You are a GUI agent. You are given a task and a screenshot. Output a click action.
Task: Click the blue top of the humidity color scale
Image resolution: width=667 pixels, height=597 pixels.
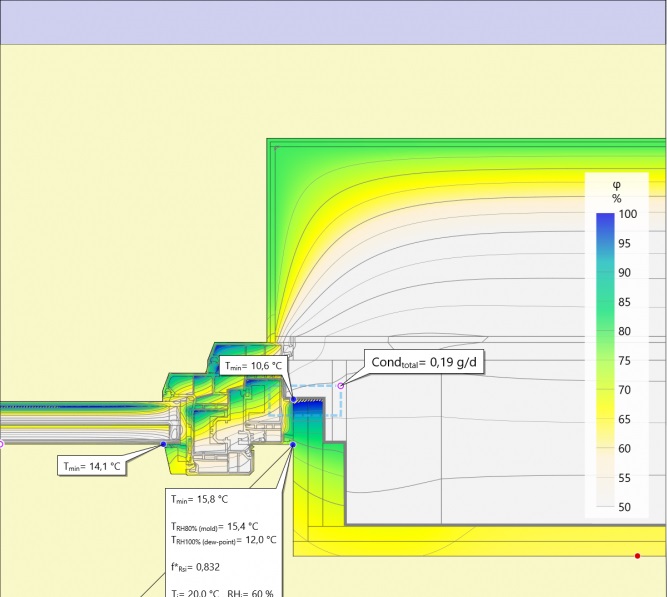coord(604,220)
